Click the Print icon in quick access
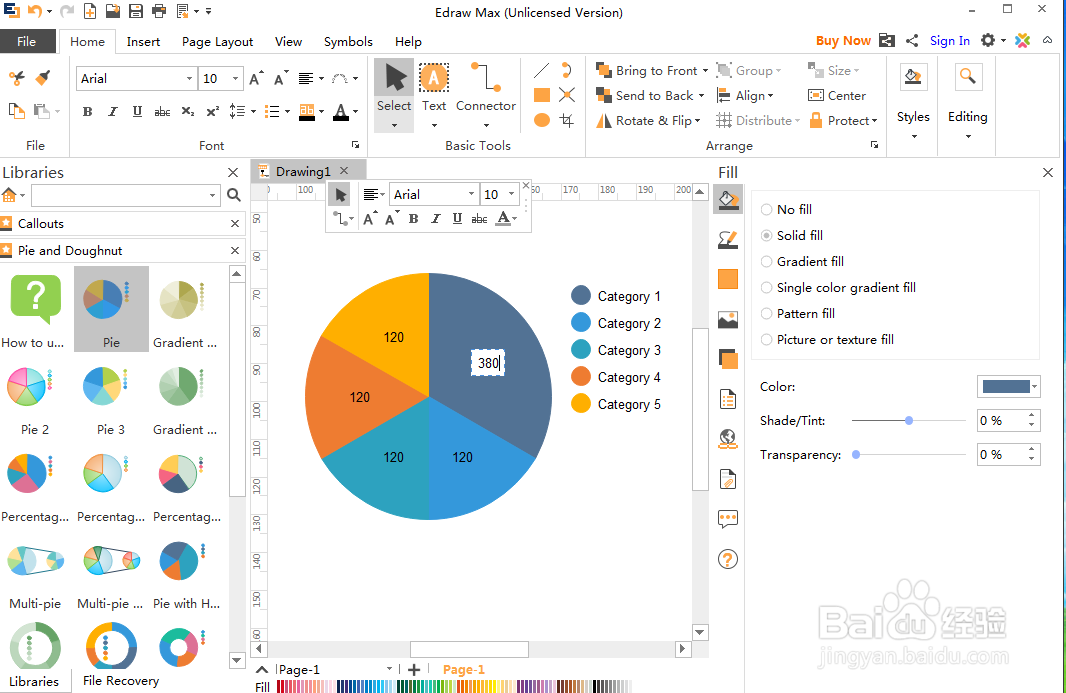 point(158,11)
